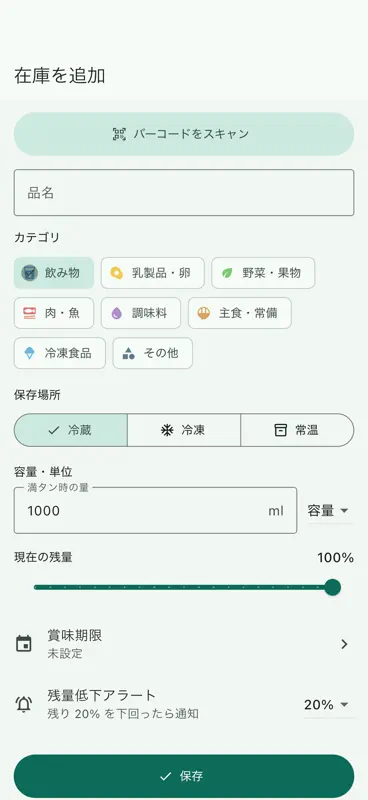Switch storage location to 冷凍

click(184, 430)
